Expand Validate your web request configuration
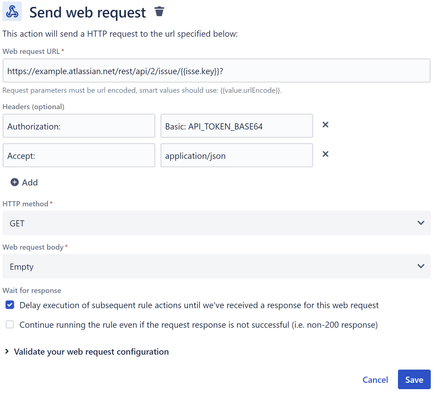This screenshot has height=397, width=443. coord(87,352)
